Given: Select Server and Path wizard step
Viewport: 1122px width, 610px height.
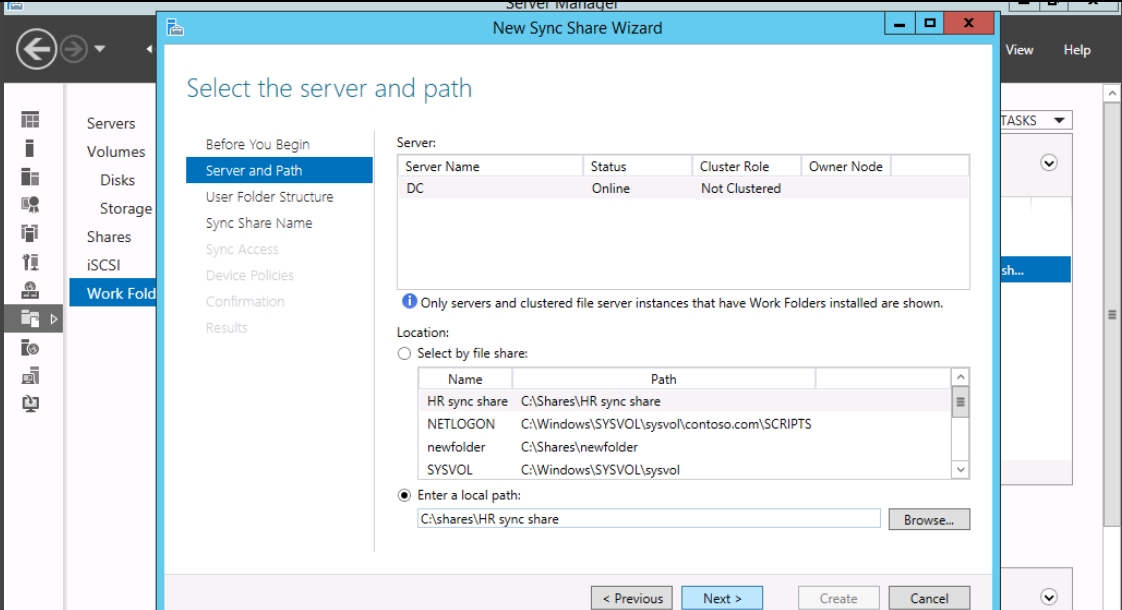Looking at the screenshot, I should (279, 170).
